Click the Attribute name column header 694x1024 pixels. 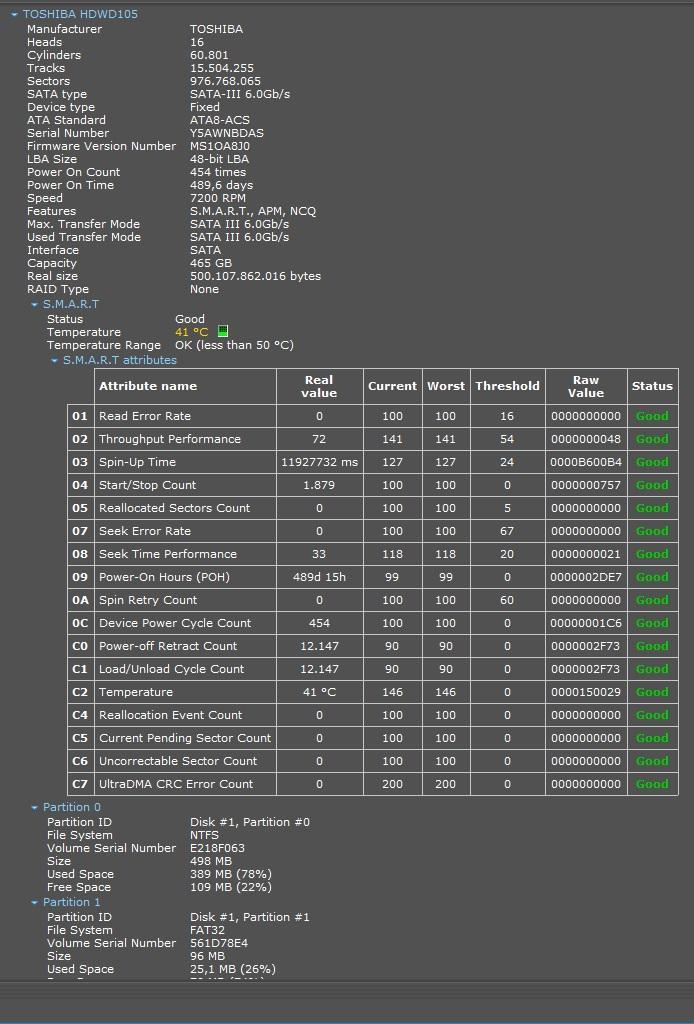(185, 386)
